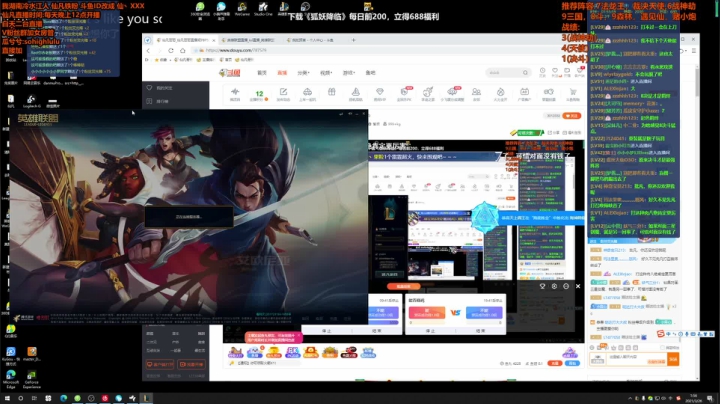Viewport: 720px width, 404px height.
Task: Expand 视频 dropdown in Douyu navigation
Action: tap(326, 73)
